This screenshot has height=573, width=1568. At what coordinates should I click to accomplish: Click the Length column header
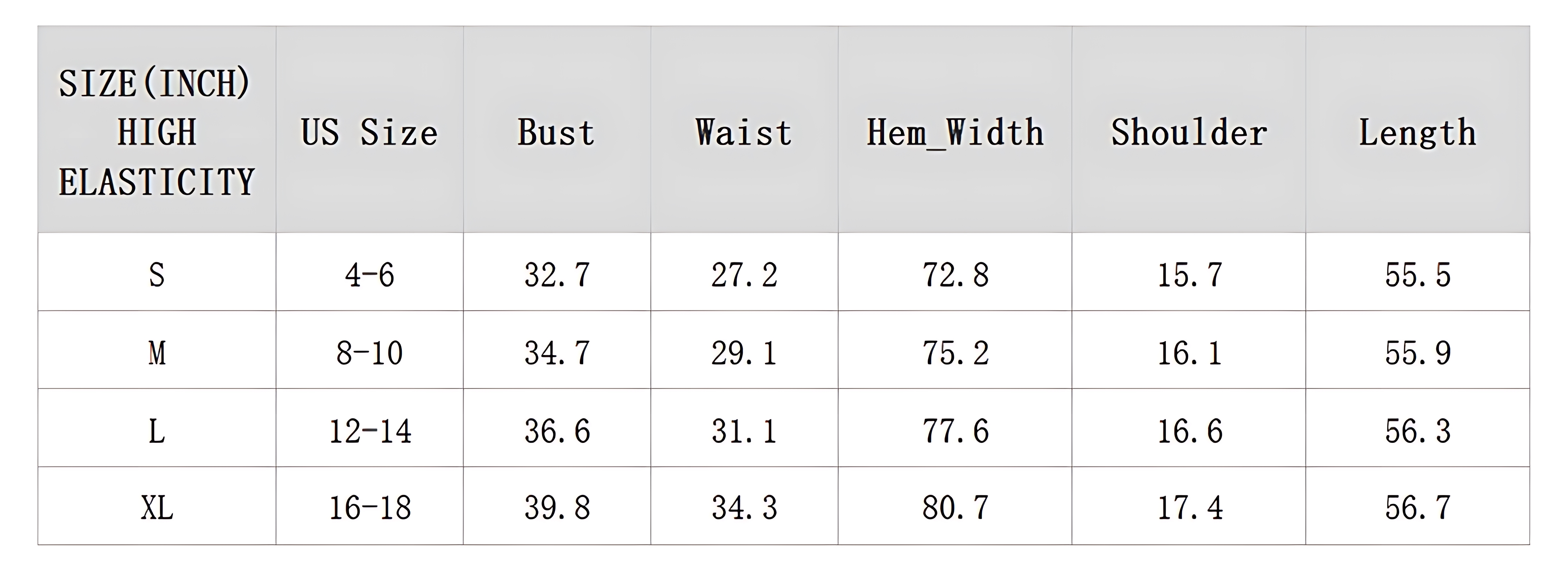click(x=1418, y=129)
